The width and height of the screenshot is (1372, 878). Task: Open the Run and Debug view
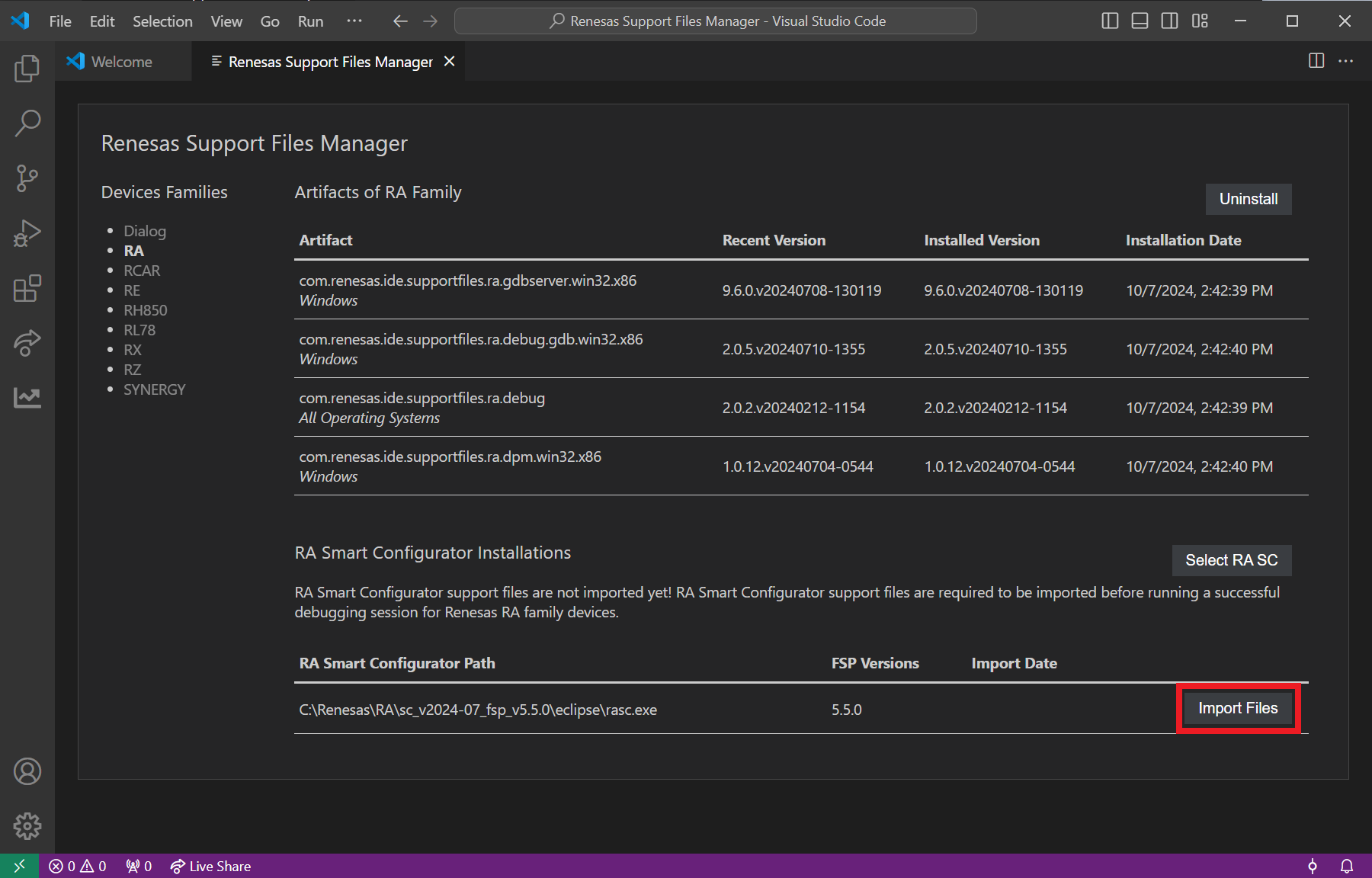coord(27,233)
